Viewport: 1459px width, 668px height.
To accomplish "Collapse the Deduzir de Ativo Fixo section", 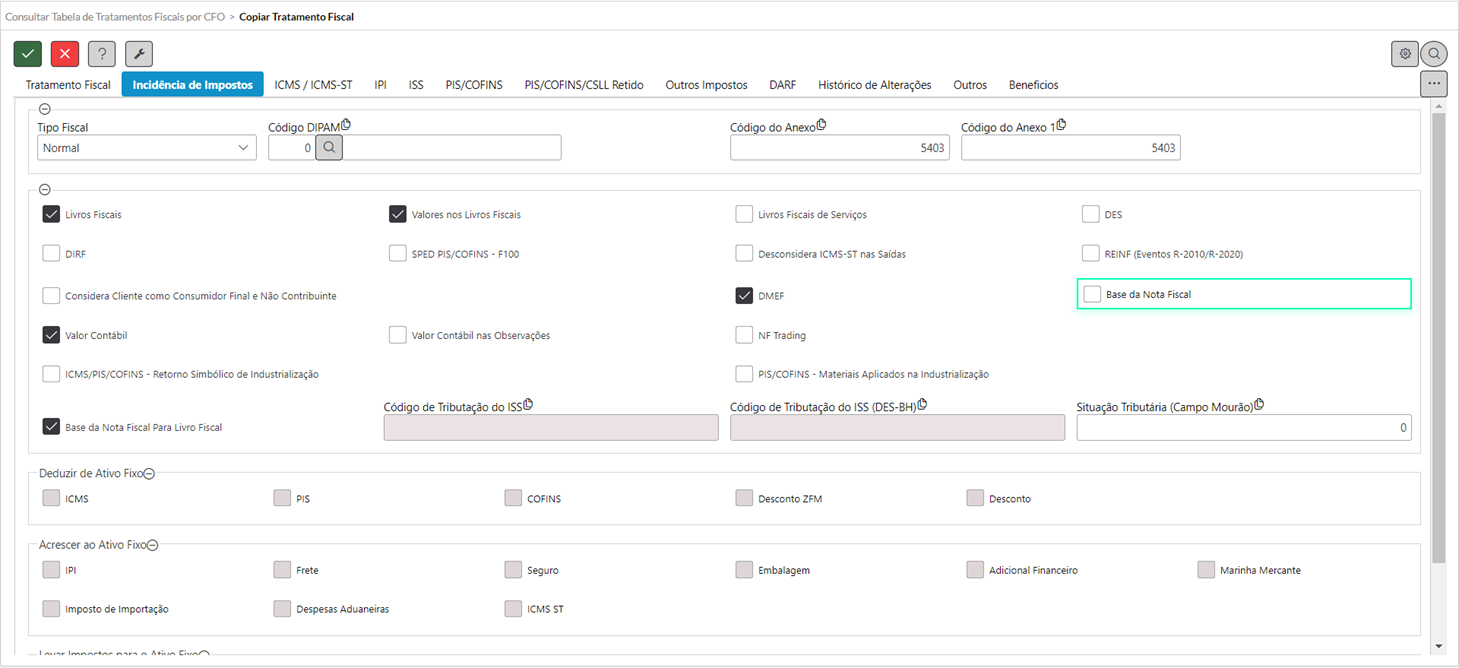I will point(149,474).
